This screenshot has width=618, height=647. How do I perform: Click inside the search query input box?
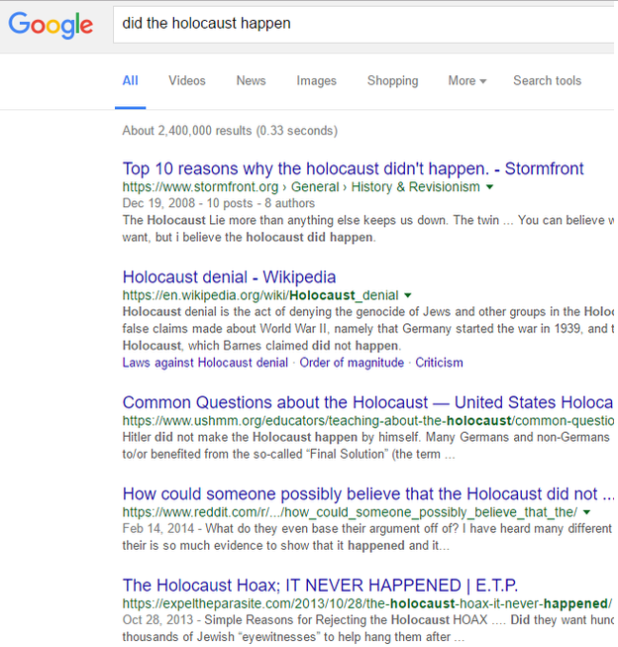[360, 24]
